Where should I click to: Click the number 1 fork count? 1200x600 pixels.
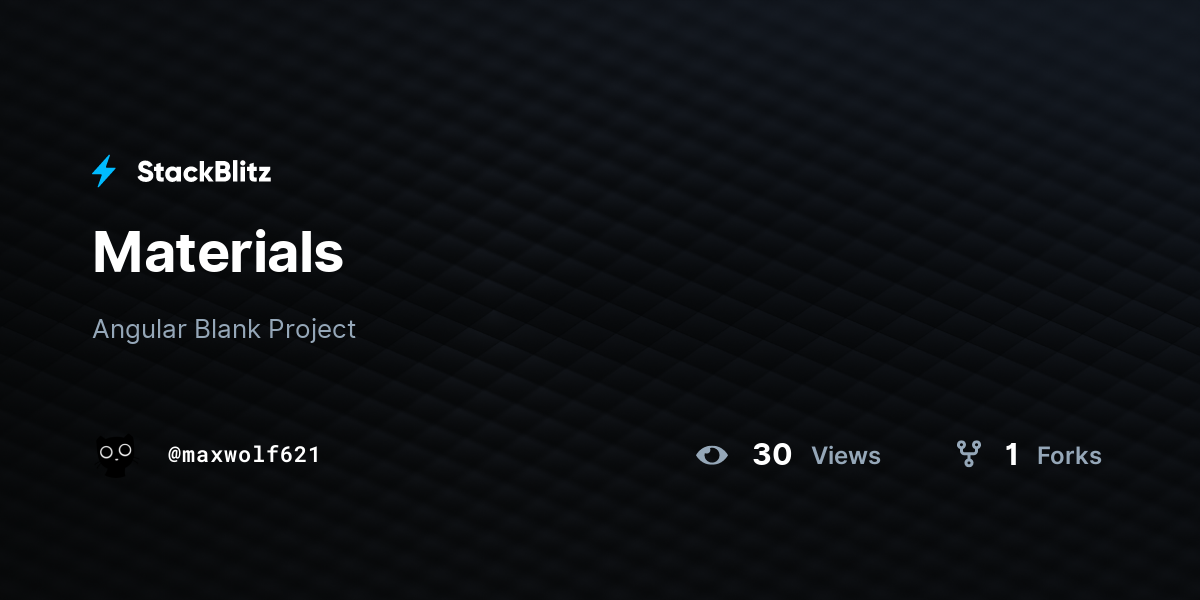(1012, 455)
